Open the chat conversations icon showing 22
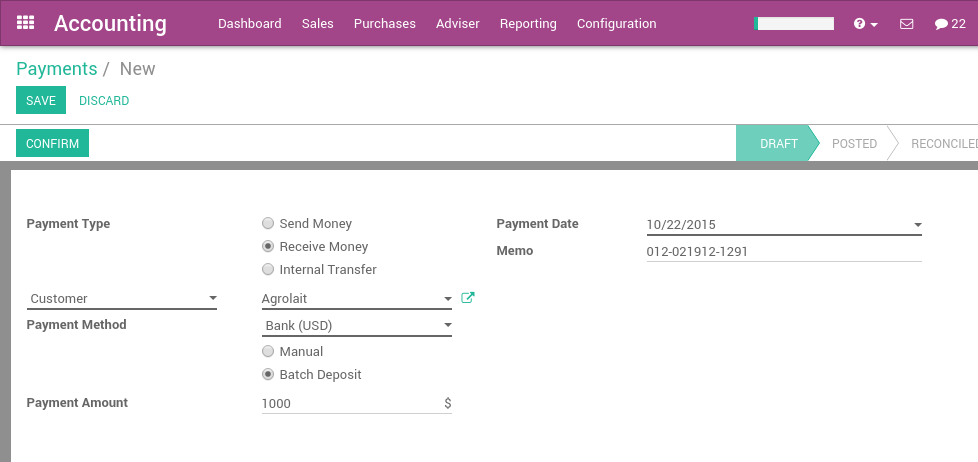 (x=950, y=24)
